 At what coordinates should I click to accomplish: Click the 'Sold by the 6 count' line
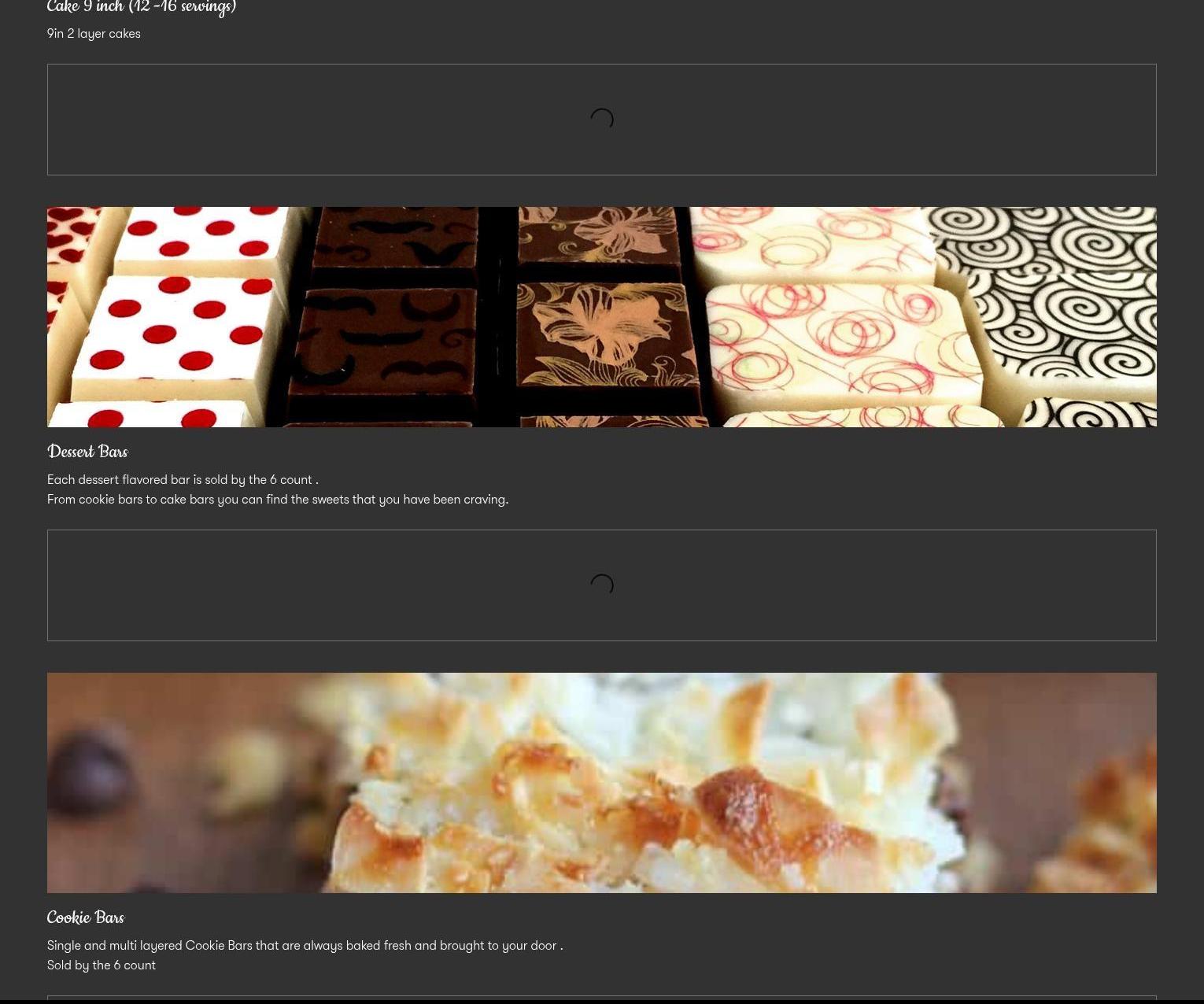[102, 965]
